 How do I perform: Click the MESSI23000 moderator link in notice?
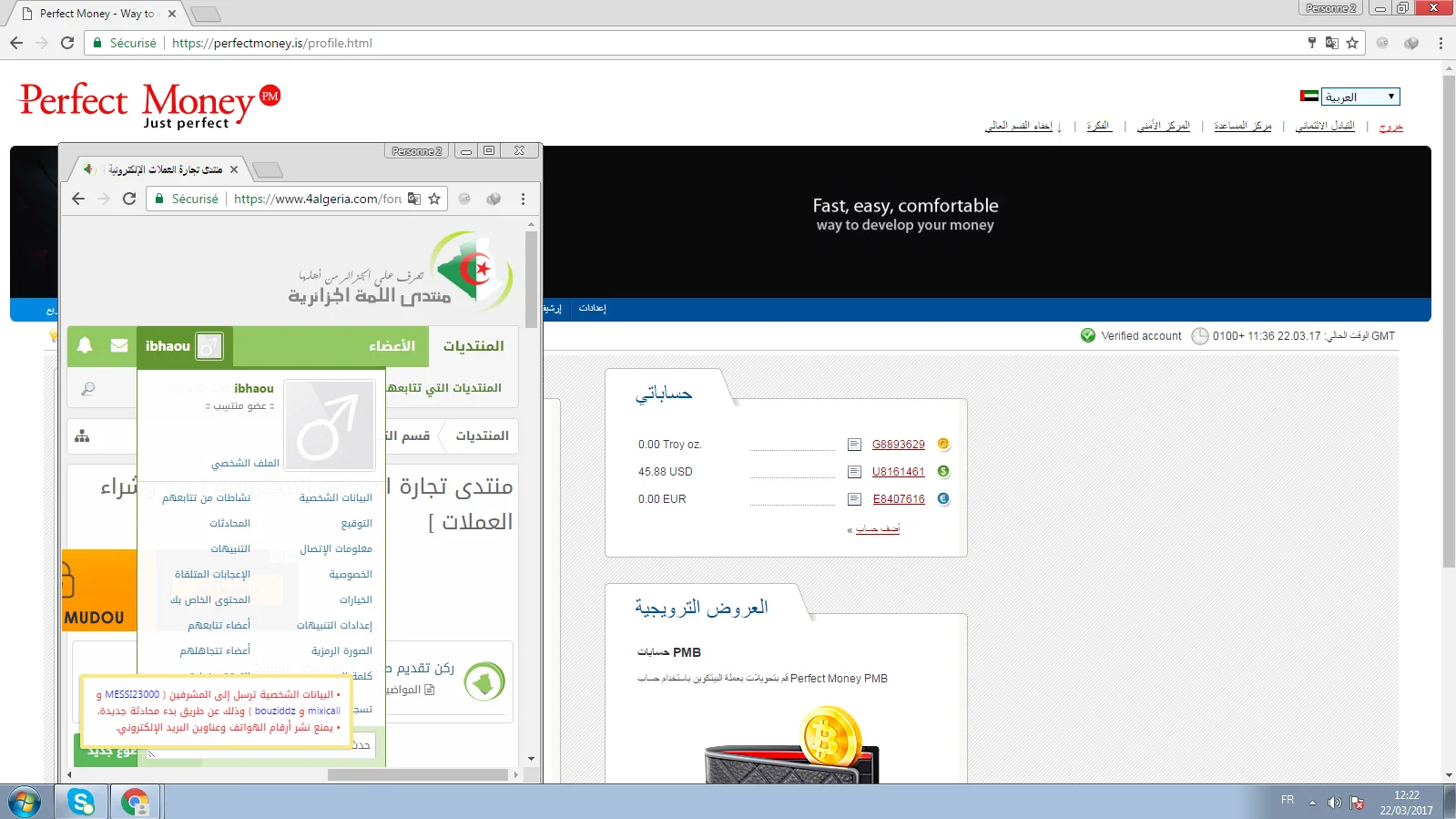(x=132, y=694)
